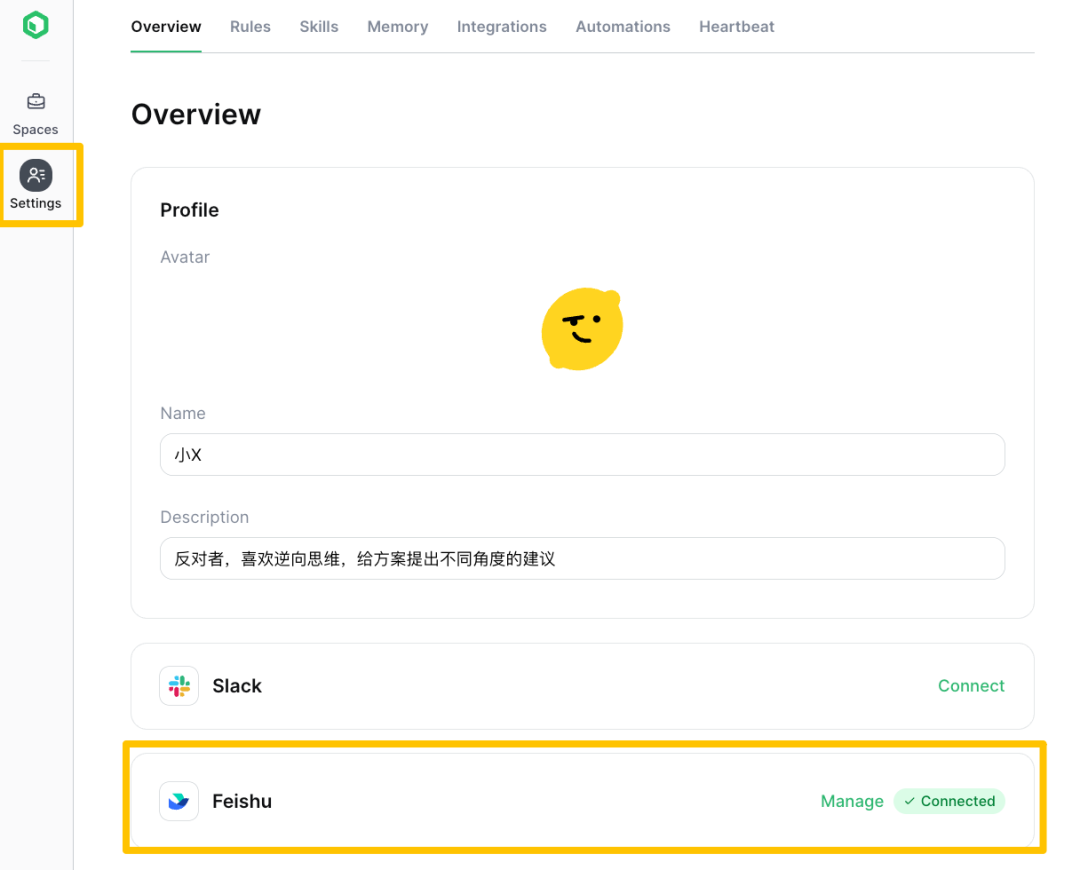Click the checkmark in the Connected badge

910,801
